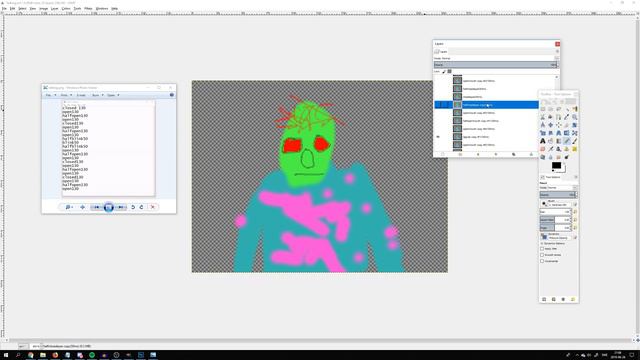Select the Color Picker tool
The height and width of the screenshot is (360, 640).
click(567, 117)
